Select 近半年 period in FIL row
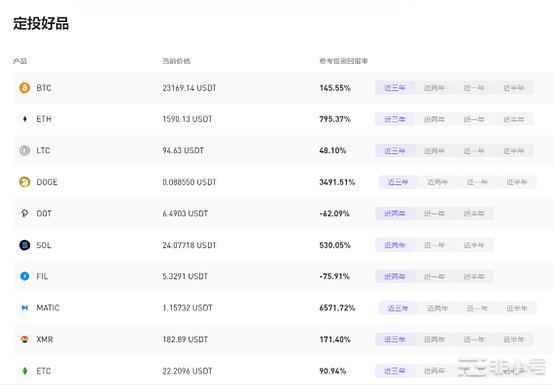Image resolution: width=554 pixels, height=385 pixels. pos(474,276)
